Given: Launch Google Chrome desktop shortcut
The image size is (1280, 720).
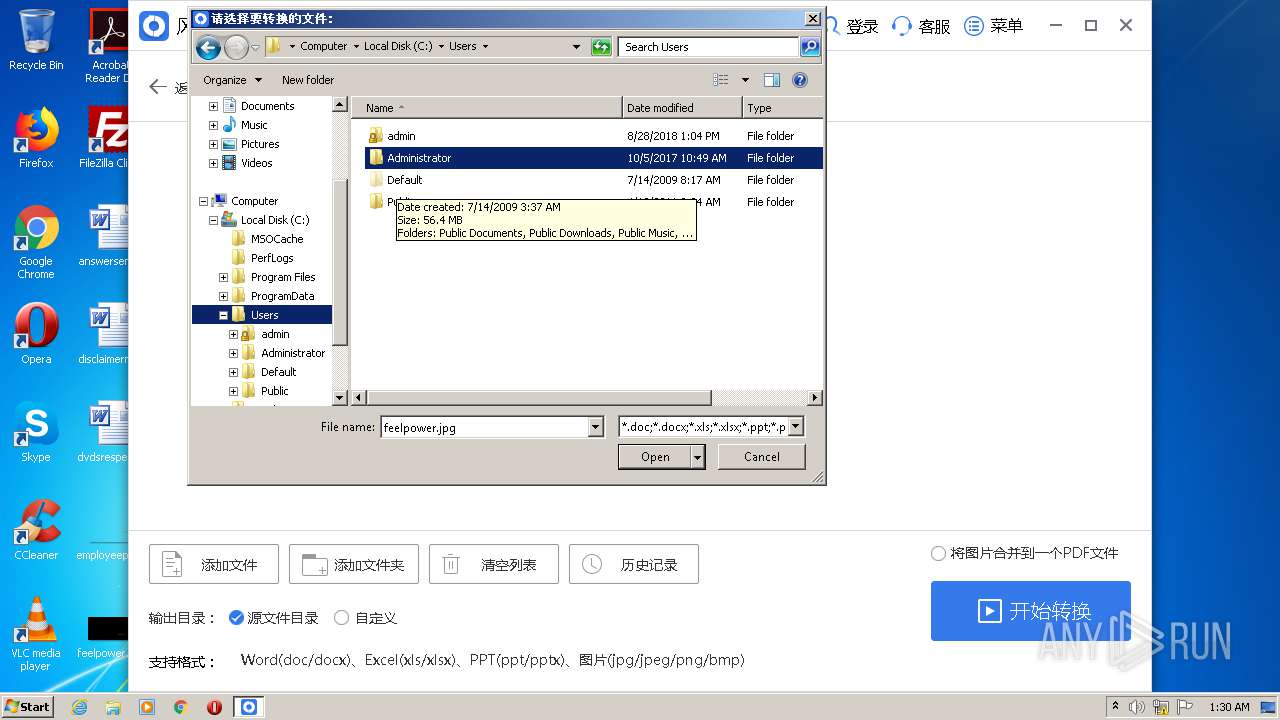Looking at the screenshot, I should (36, 242).
